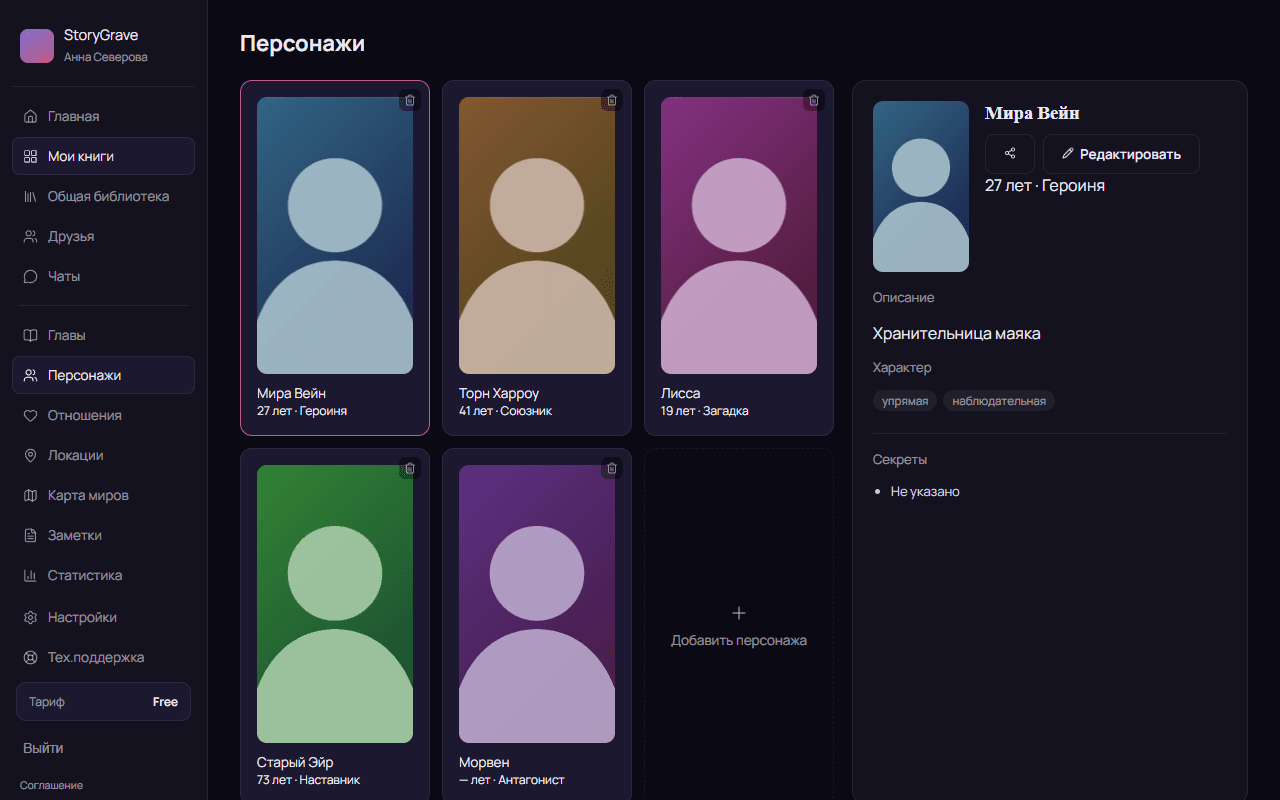The width and height of the screenshot is (1280, 800).
Task: Open Карта миров
Action: (103, 495)
